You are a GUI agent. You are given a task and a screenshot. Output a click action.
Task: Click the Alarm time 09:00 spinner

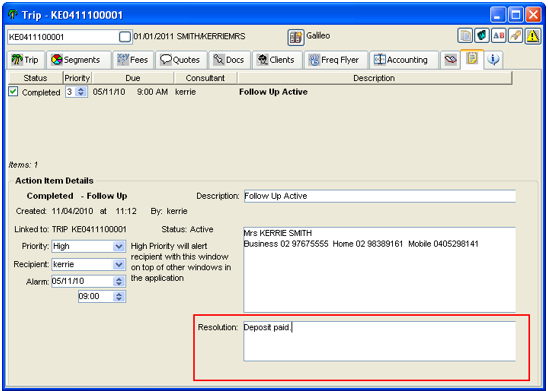tap(119, 296)
